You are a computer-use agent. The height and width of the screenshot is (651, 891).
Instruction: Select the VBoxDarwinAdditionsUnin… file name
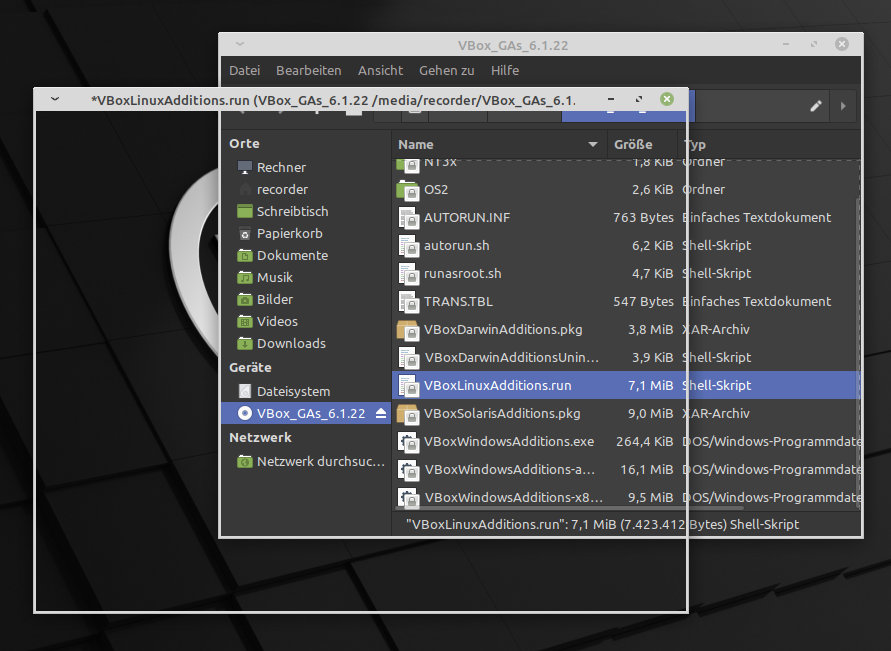tap(511, 357)
